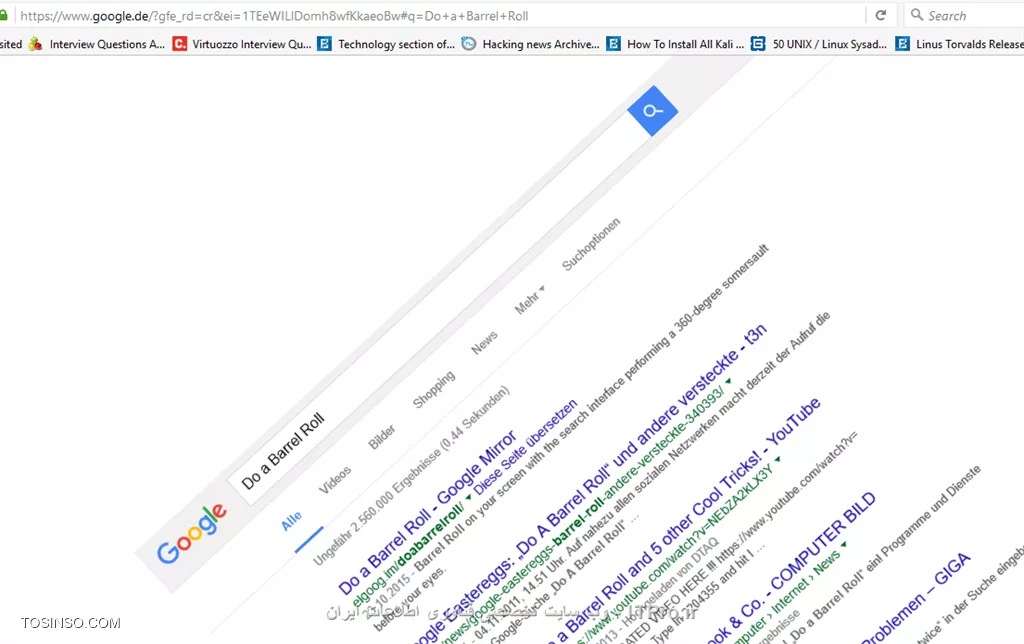Viewport: 1024px width, 644px height.
Task: Click the Linus Torvalds bookmark favicon
Action: pyautogui.click(x=903, y=44)
